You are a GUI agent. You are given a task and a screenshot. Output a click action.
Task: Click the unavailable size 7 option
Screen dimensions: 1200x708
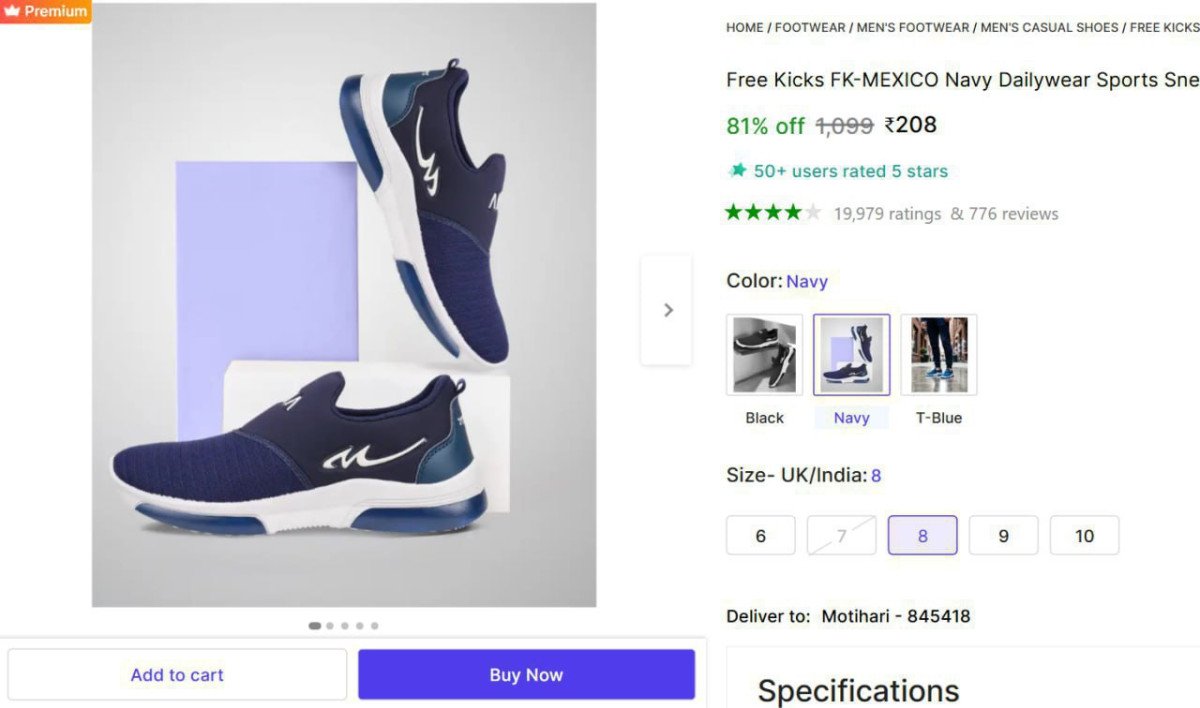[841, 536]
